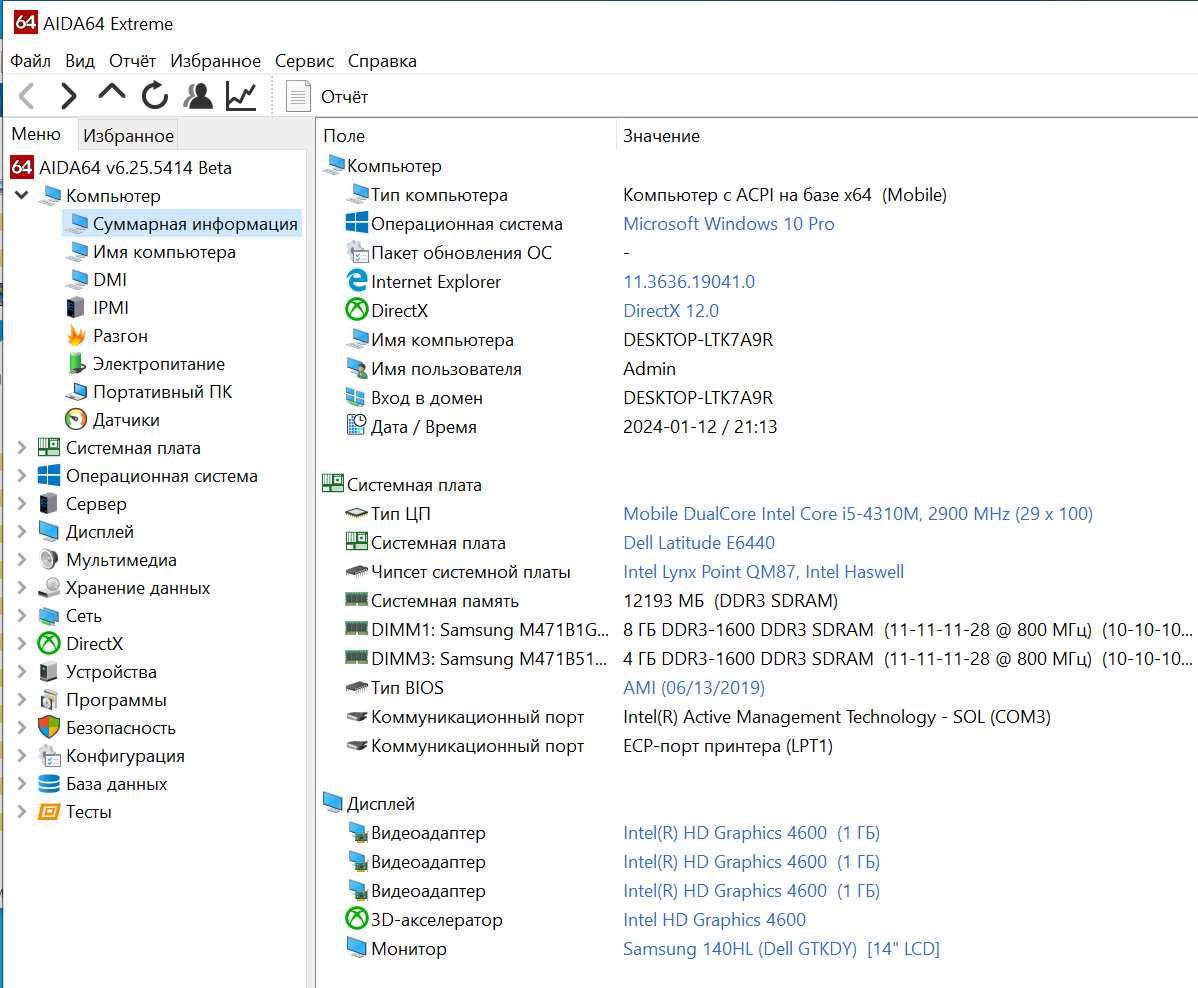This screenshot has width=1198, height=988.
Task: Expand the Системная плата tree node
Action: tap(21, 448)
